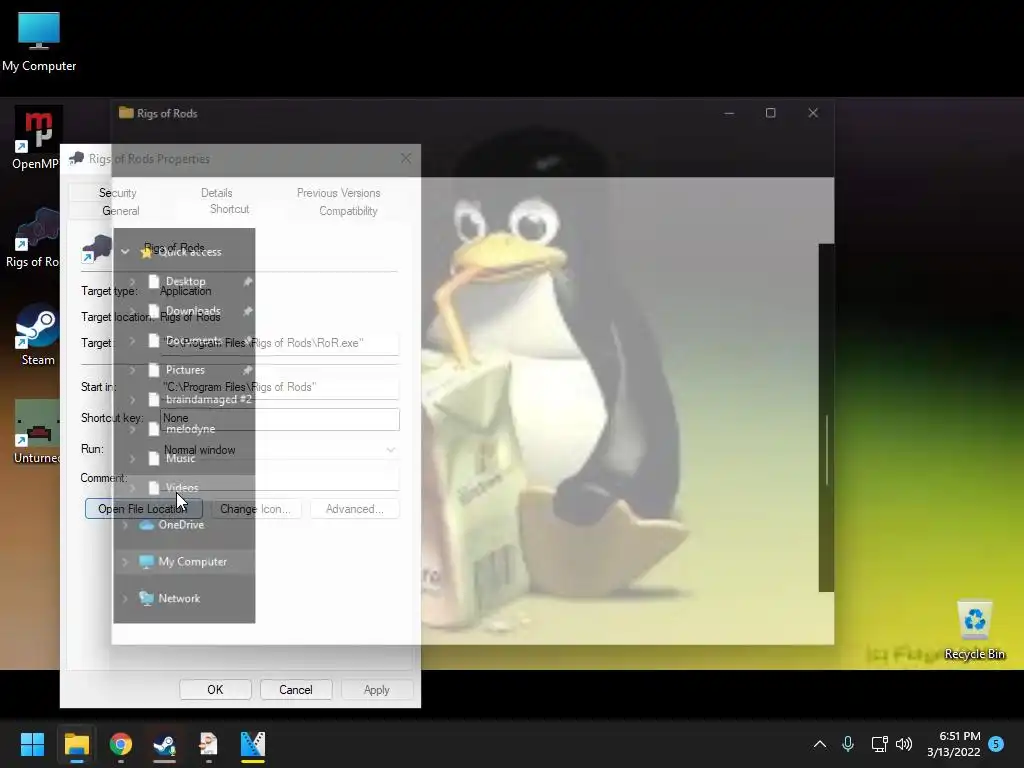Open the Recycle Bin on the desktop
The height and width of the screenshot is (768, 1024).
coord(974,630)
